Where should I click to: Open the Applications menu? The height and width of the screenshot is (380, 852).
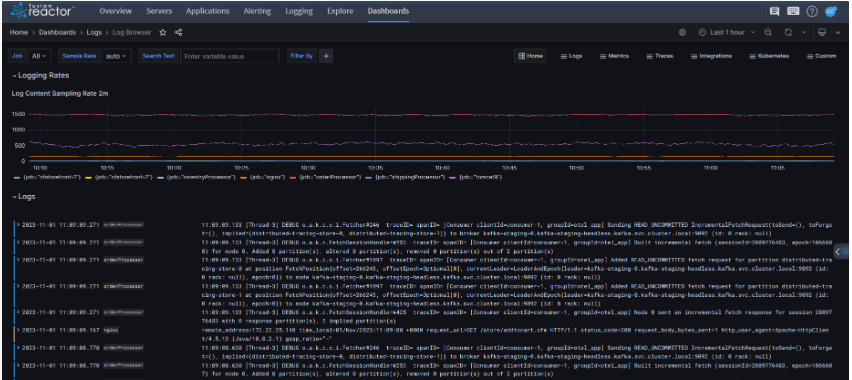coord(208,11)
